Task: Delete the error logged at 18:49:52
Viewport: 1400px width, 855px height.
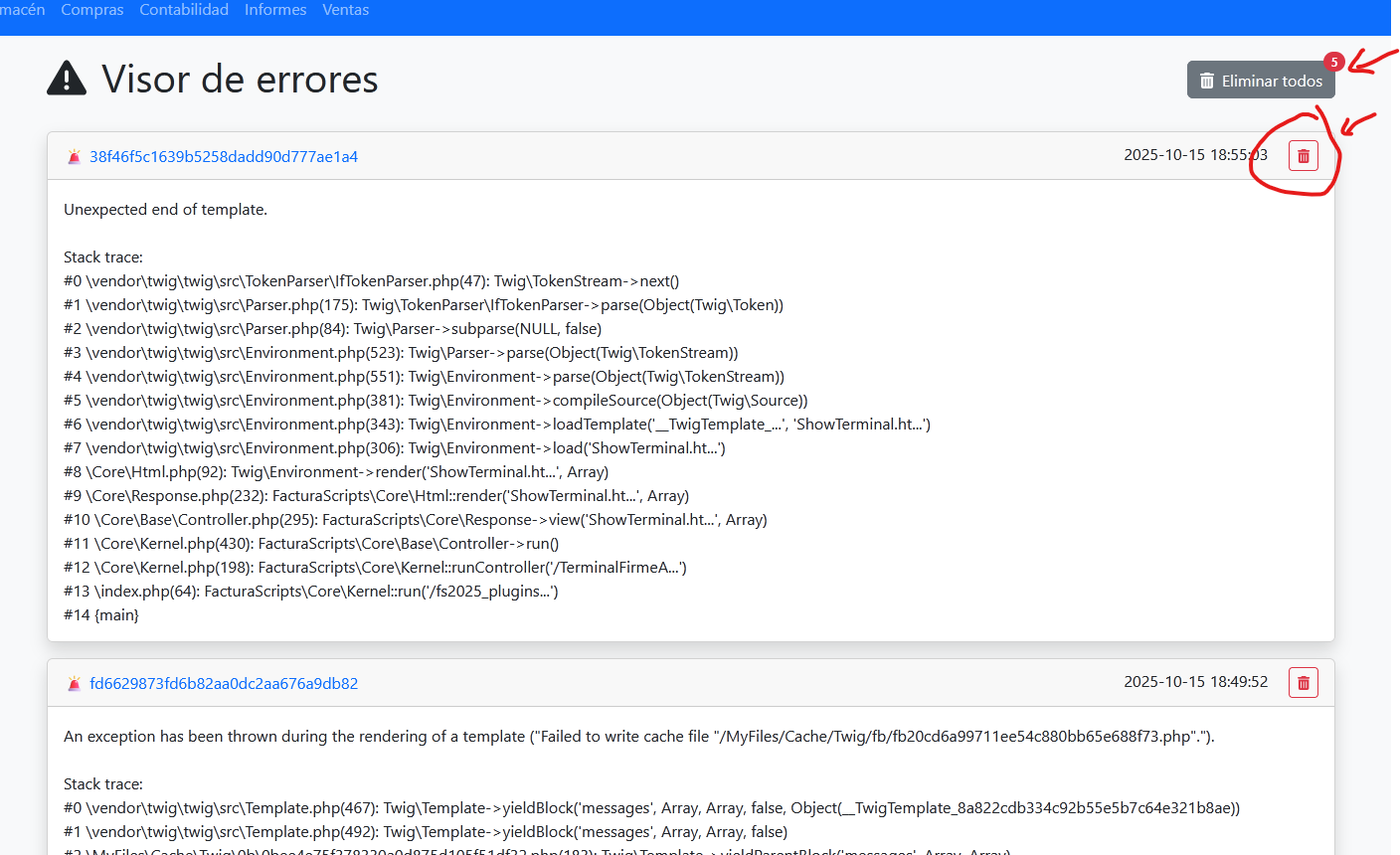Action: (1303, 683)
